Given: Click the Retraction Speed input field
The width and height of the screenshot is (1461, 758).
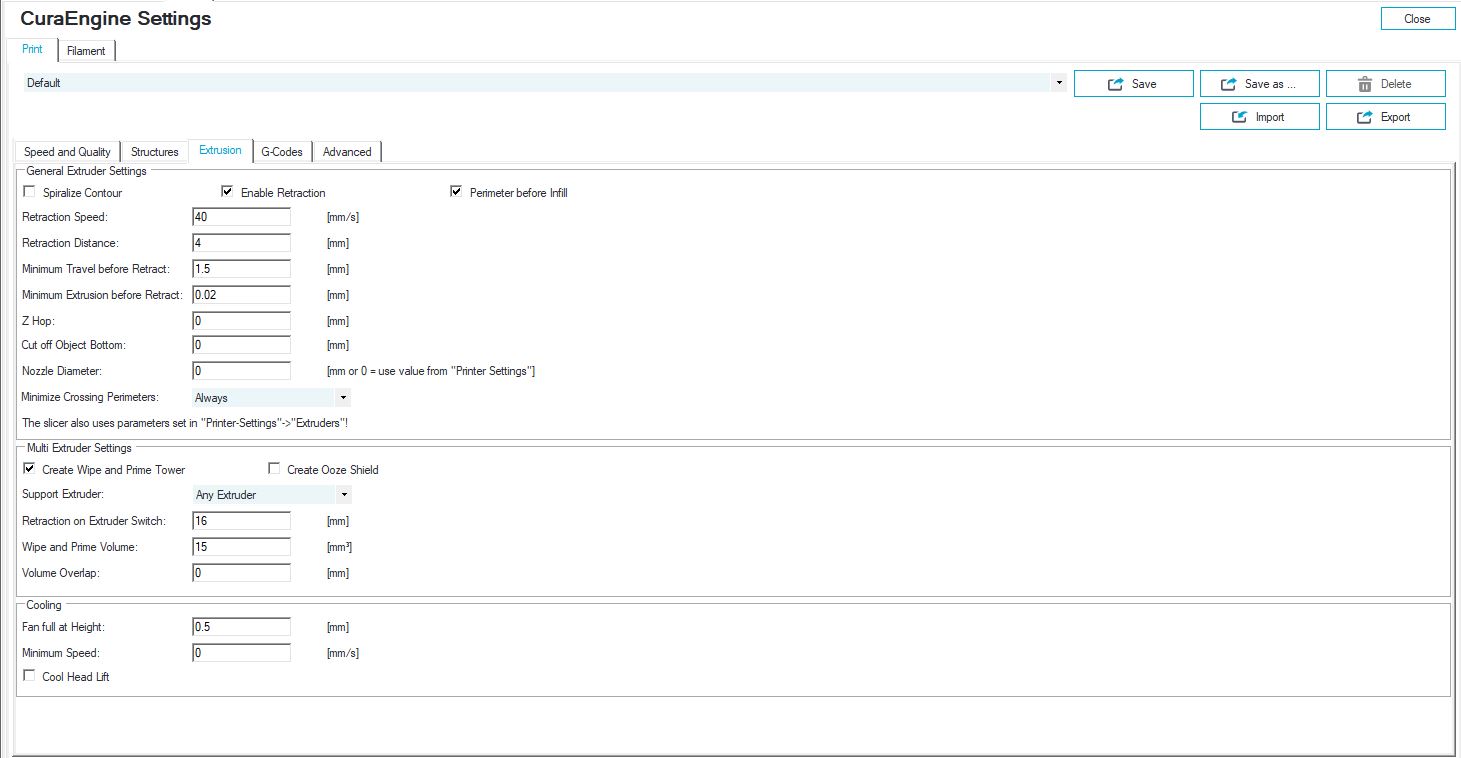Looking at the screenshot, I should [x=241, y=217].
